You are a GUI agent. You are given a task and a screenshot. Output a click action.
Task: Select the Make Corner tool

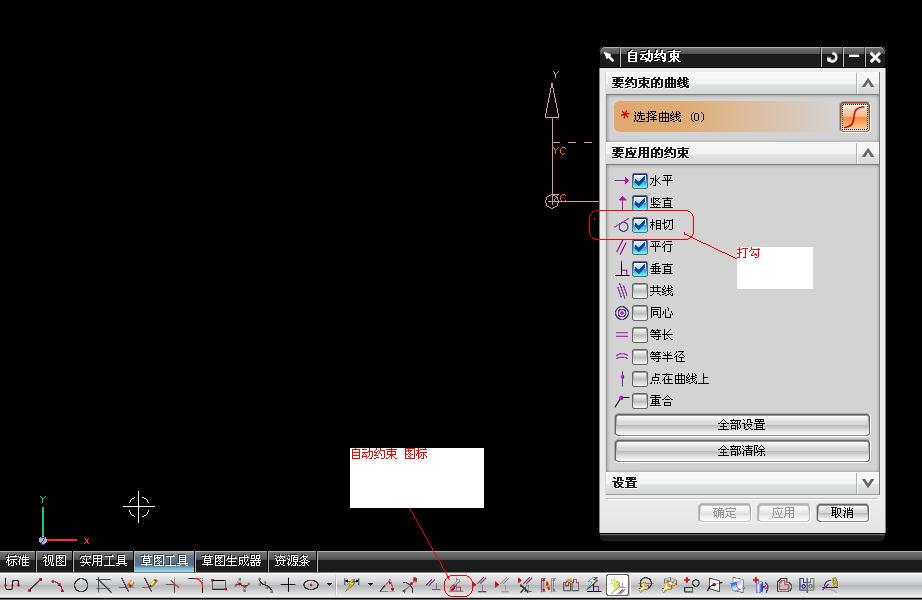[173, 585]
